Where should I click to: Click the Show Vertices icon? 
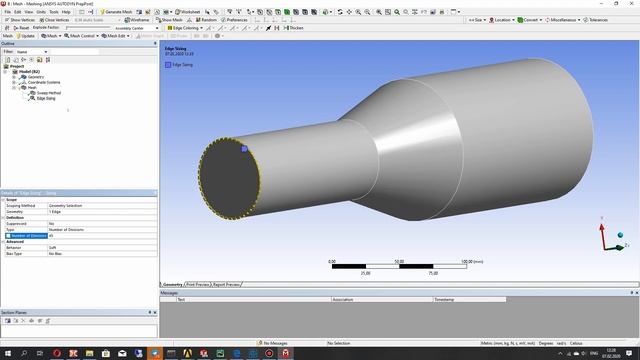(x=7, y=20)
